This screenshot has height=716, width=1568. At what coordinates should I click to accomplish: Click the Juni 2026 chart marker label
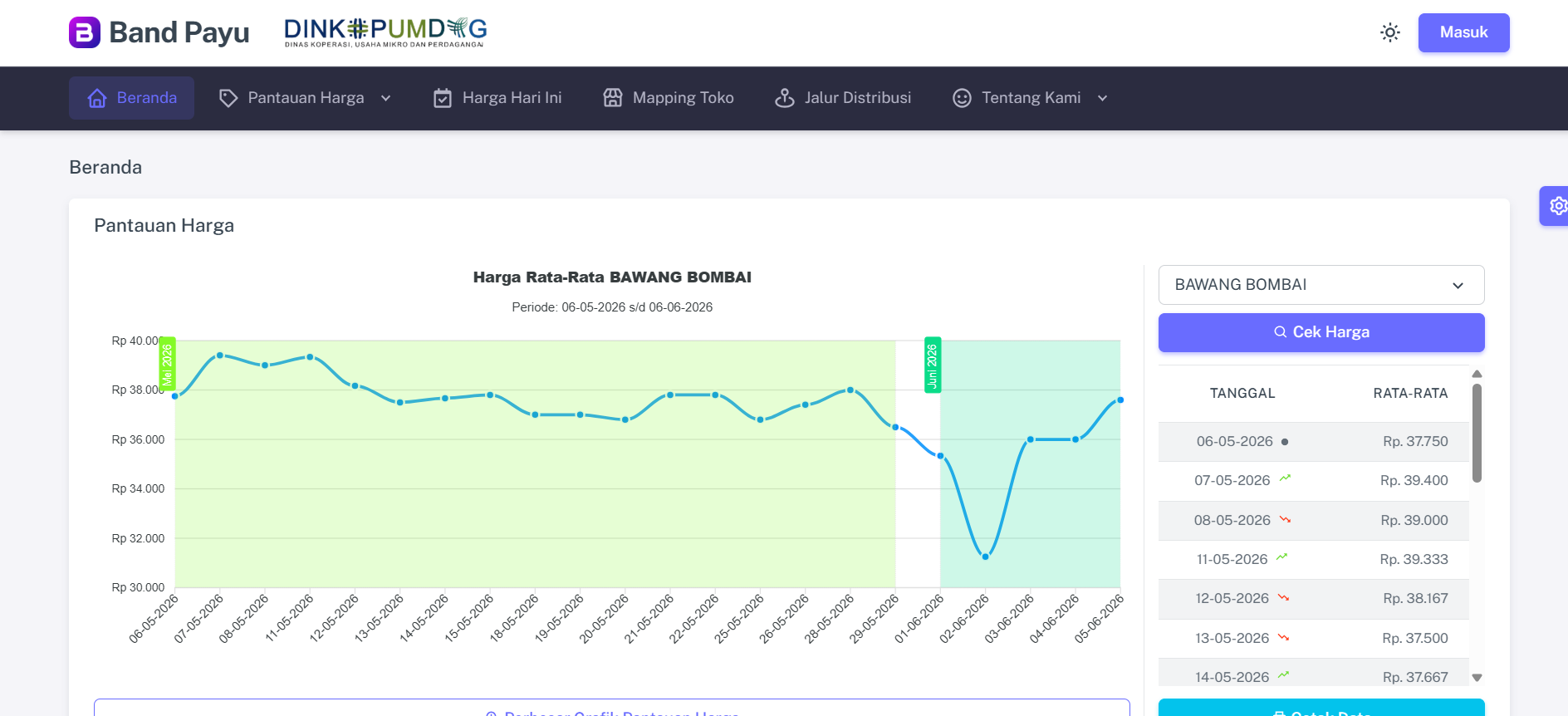[933, 365]
